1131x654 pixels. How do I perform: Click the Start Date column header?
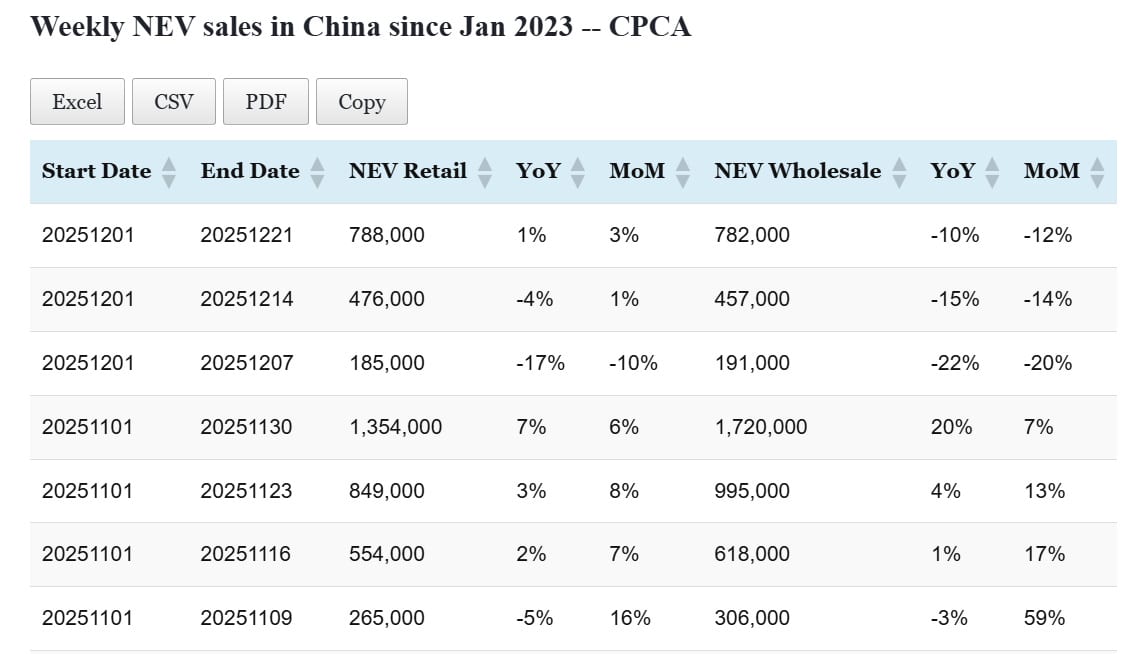point(96,171)
